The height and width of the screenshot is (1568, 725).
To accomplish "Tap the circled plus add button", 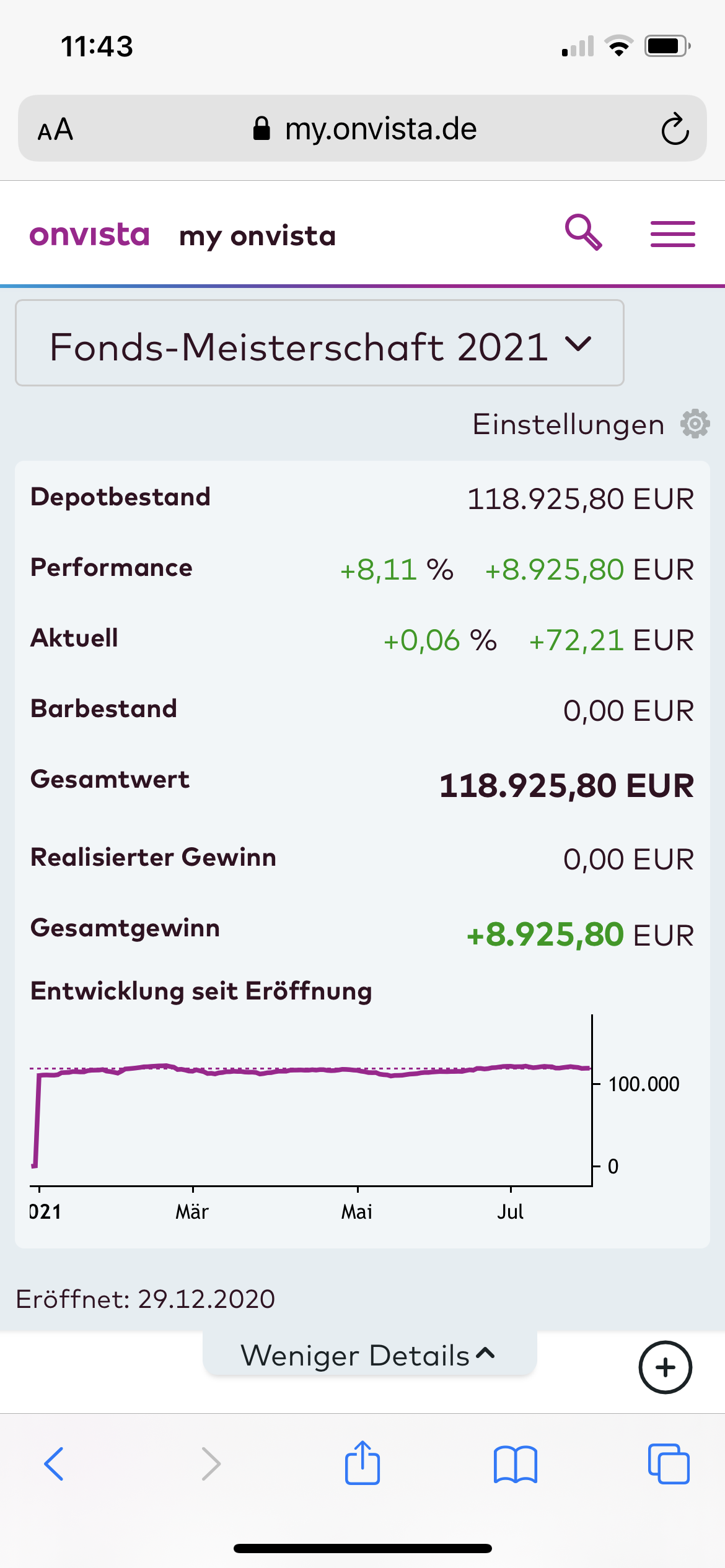I will coord(665,1367).
